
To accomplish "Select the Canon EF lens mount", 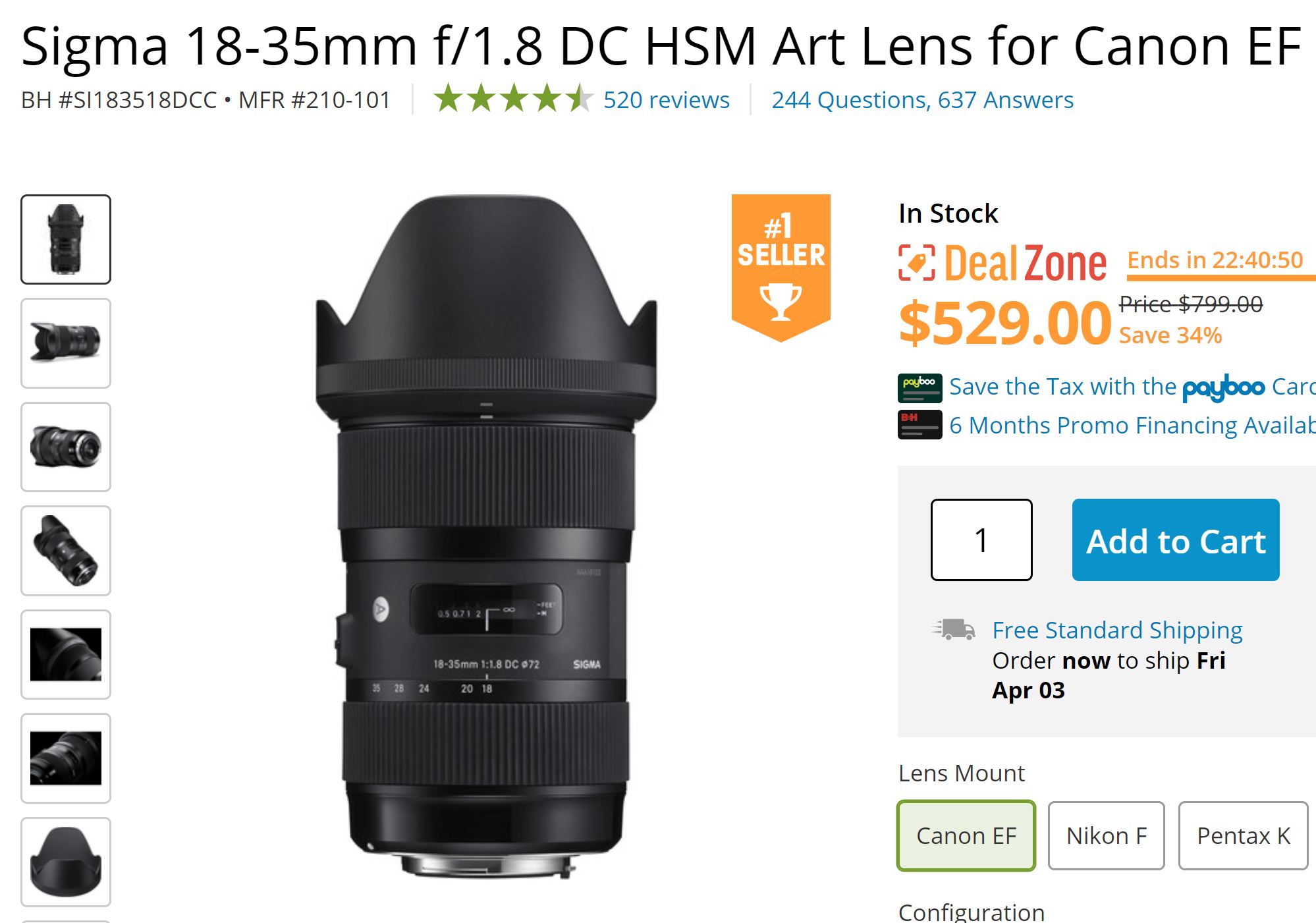I will pyautogui.click(x=966, y=835).
